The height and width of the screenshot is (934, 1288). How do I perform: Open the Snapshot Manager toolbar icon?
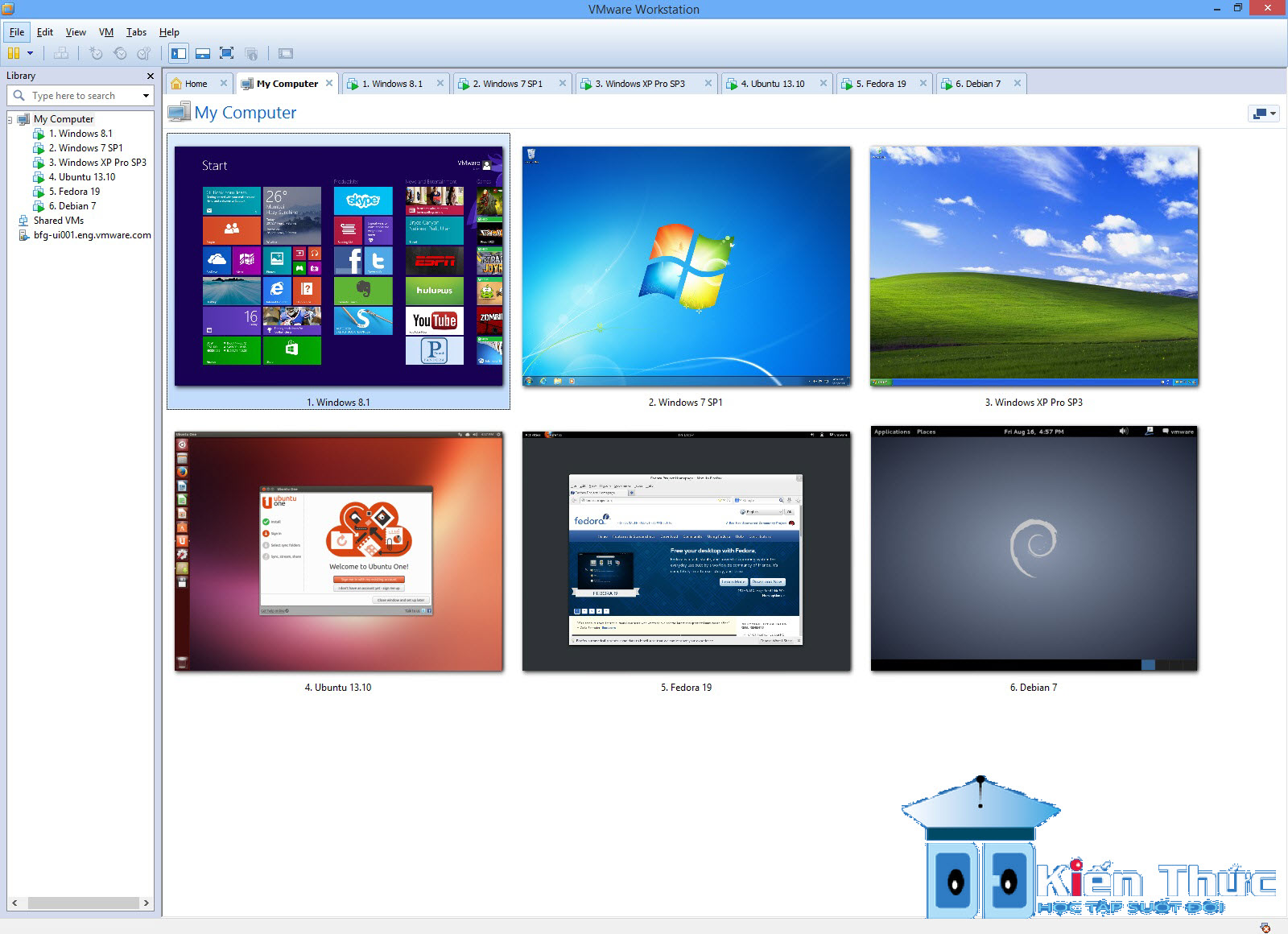pos(144,54)
